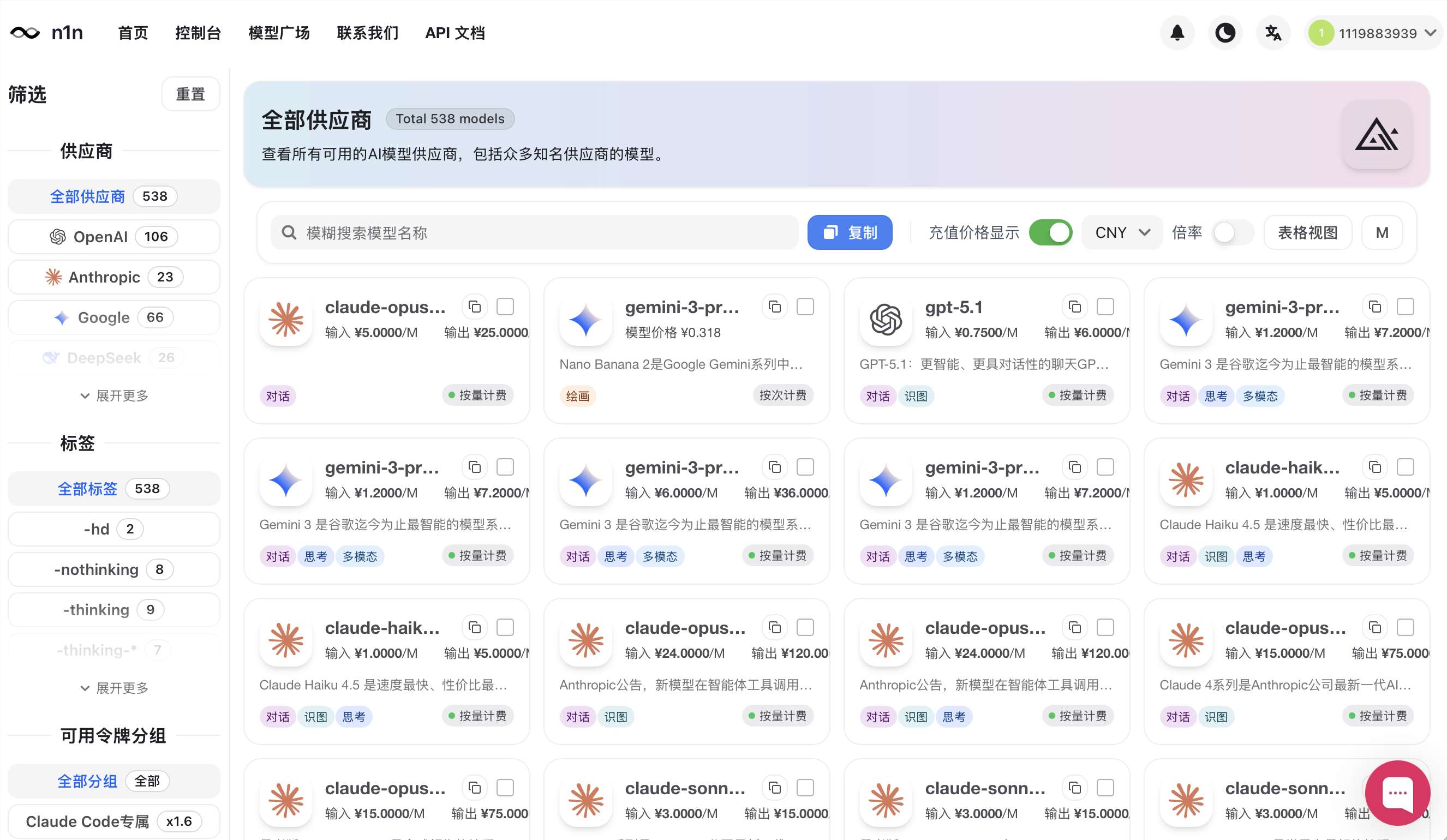This screenshot has width=1447, height=840.
Task: Disable the 充值价格显示 toggle
Action: (1051, 232)
